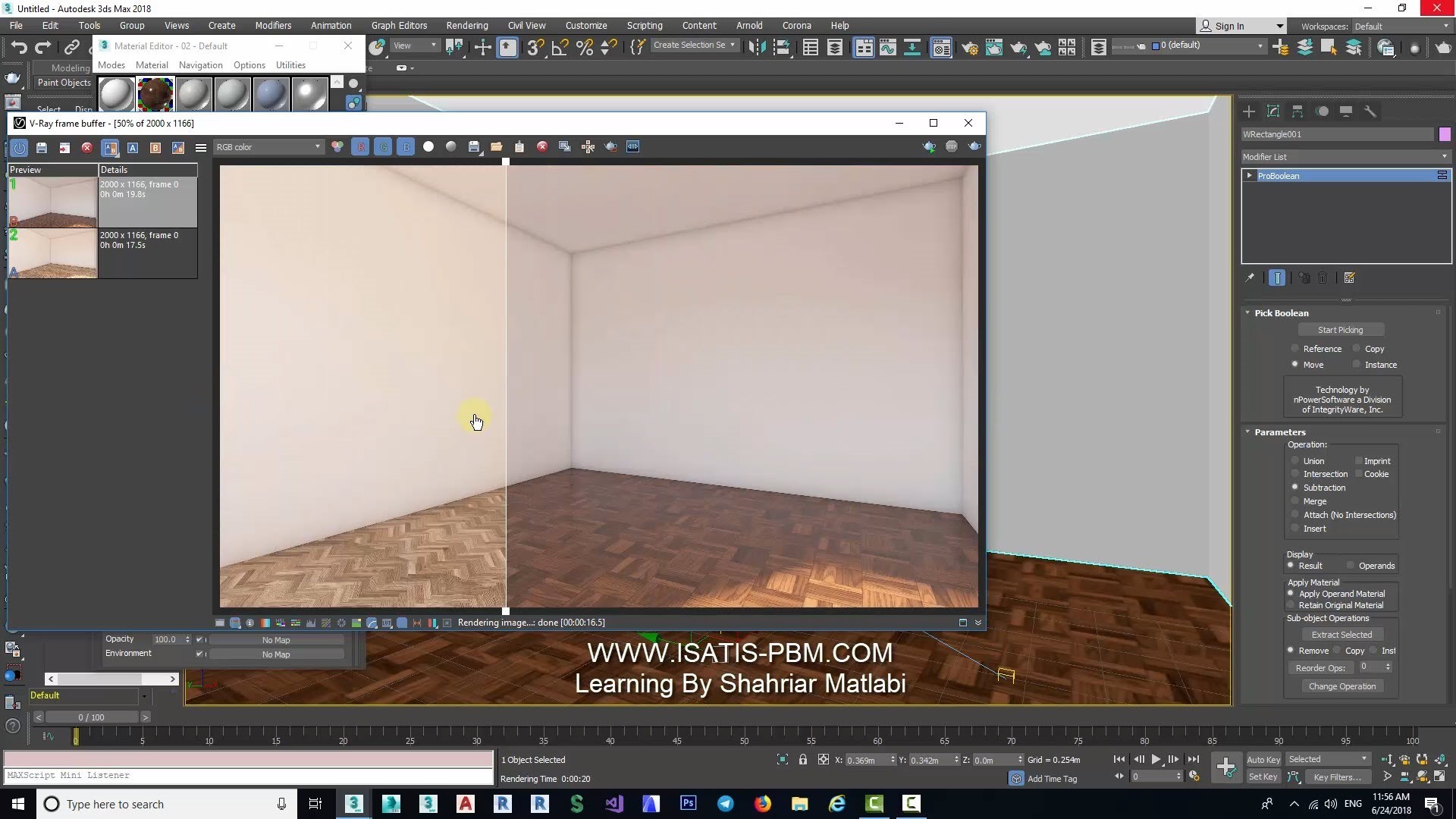Collapse the Parameters rollout
The width and height of the screenshot is (1456, 819).
click(1247, 431)
